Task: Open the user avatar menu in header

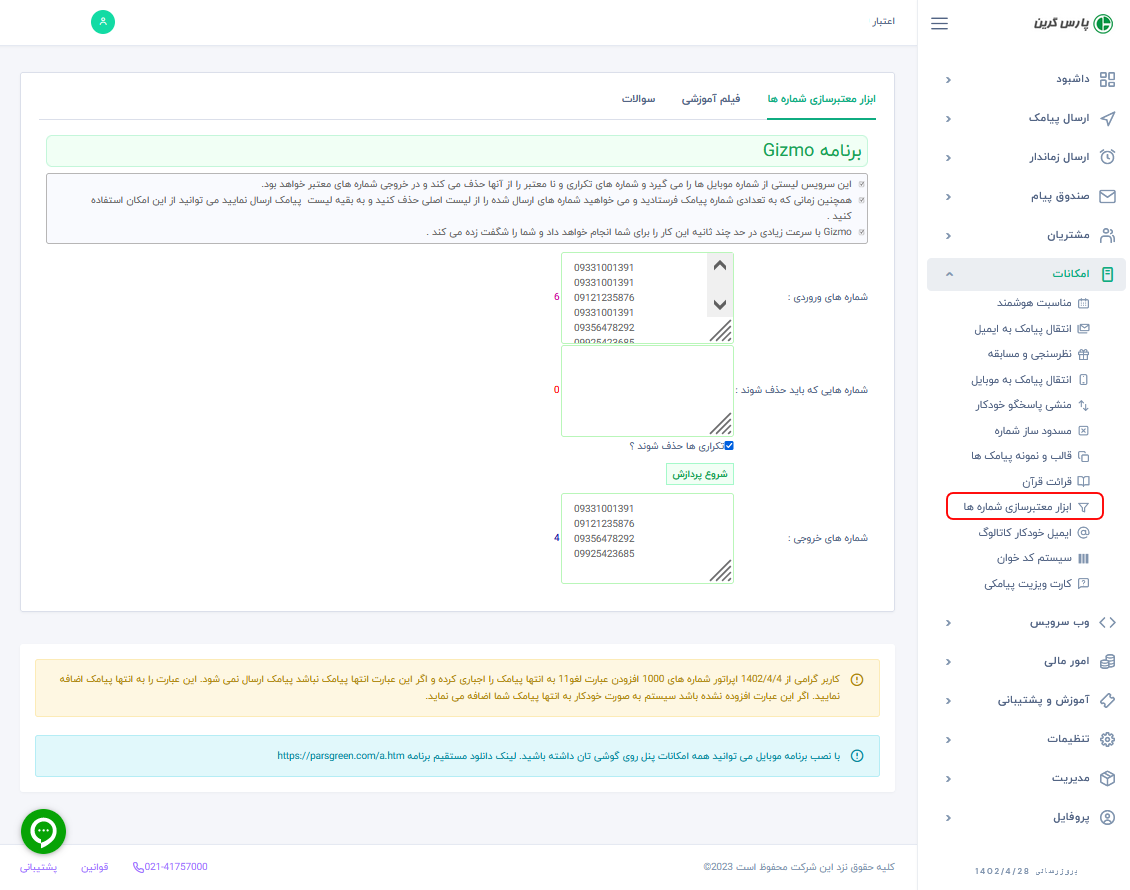Action: point(103,22)
